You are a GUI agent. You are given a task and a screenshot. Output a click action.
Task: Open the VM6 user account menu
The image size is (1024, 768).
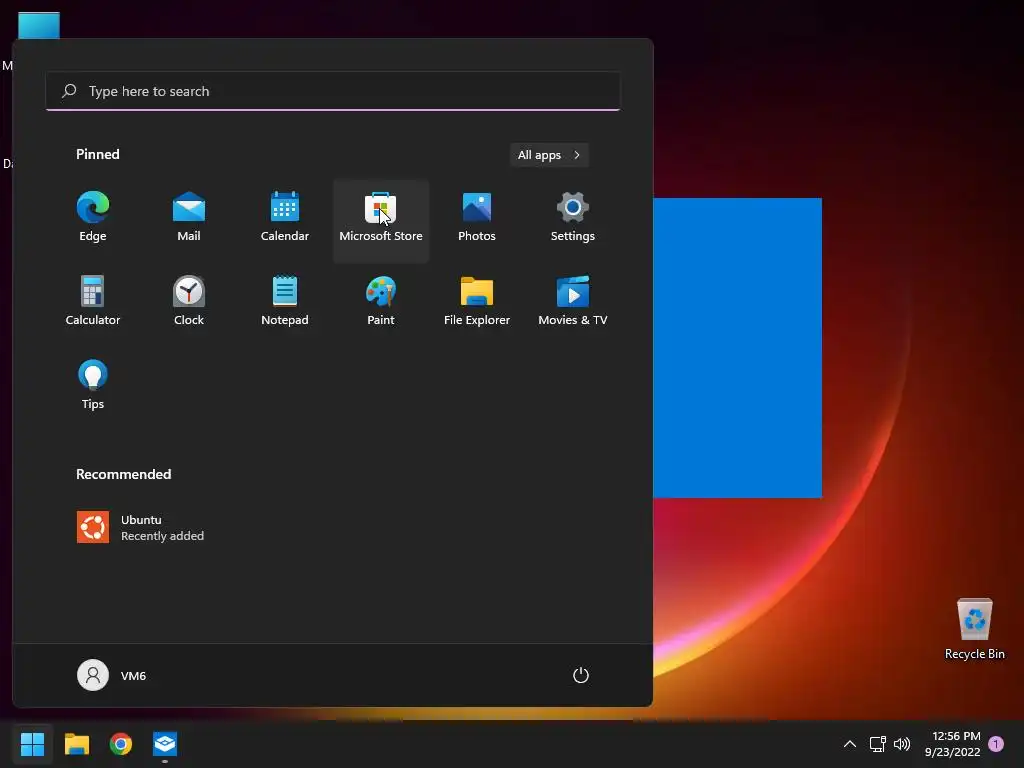click(x=112, y=675)
